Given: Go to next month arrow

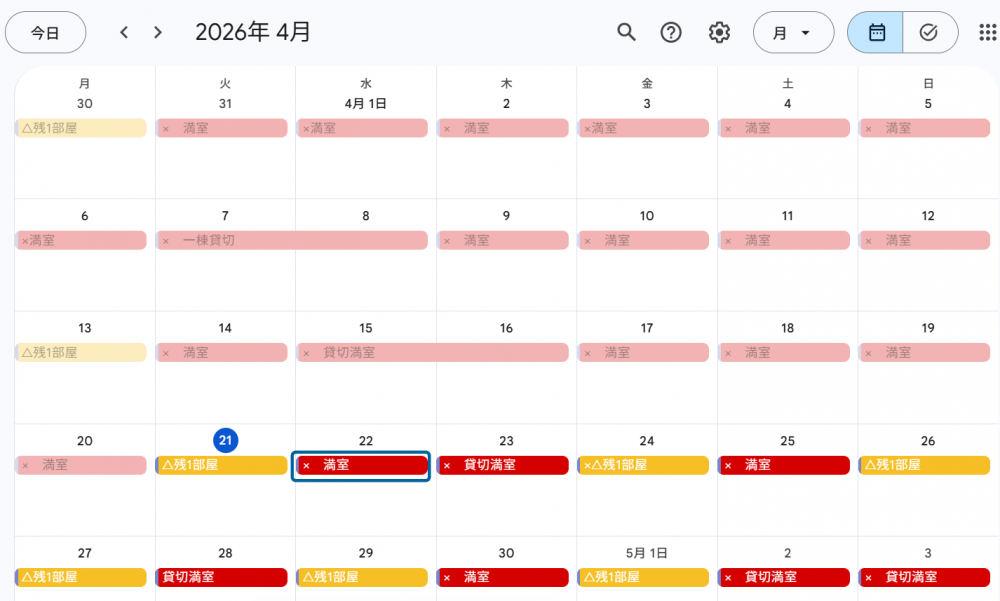Looking at the screenshot, I should (x=158, y=32).
